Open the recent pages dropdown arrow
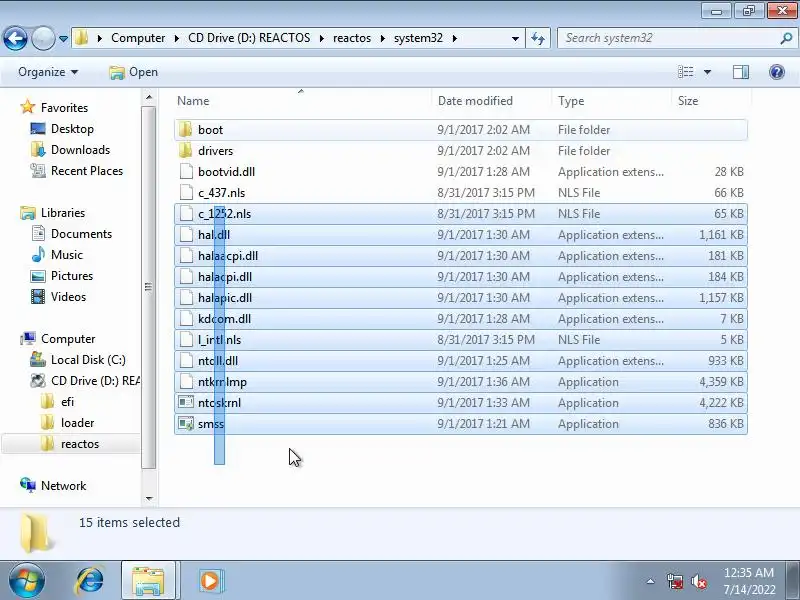800x600 pixels. [63, 39]
